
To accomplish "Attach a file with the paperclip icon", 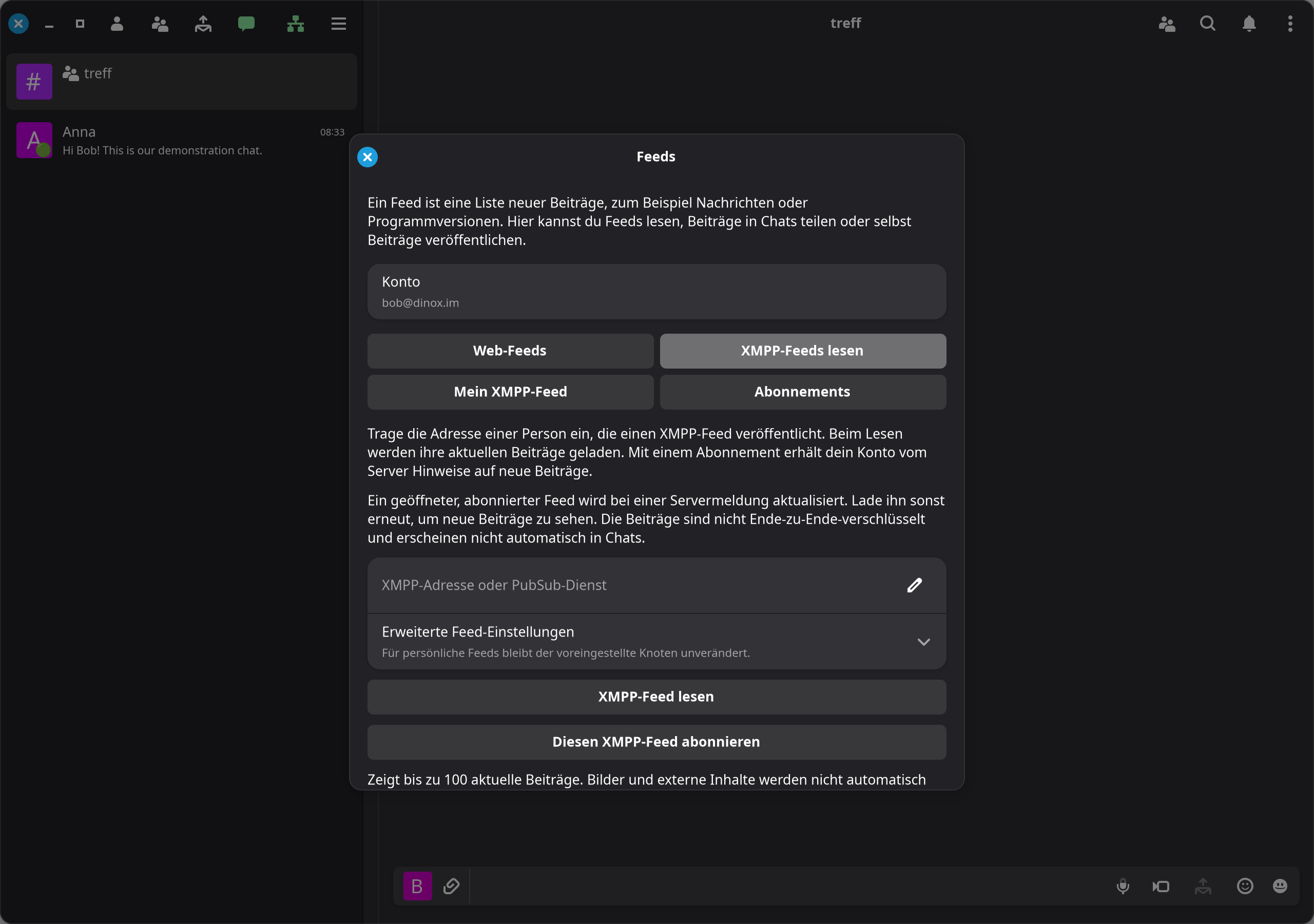I will 452,886.
